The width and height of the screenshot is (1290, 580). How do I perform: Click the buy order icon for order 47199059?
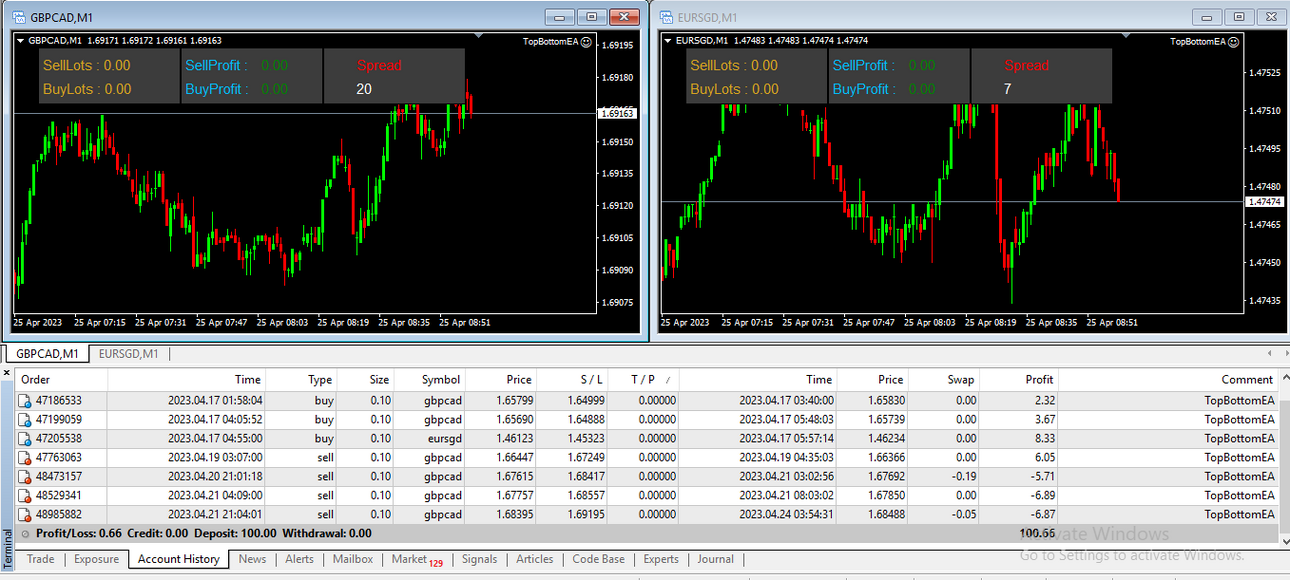tap(25, 420)
